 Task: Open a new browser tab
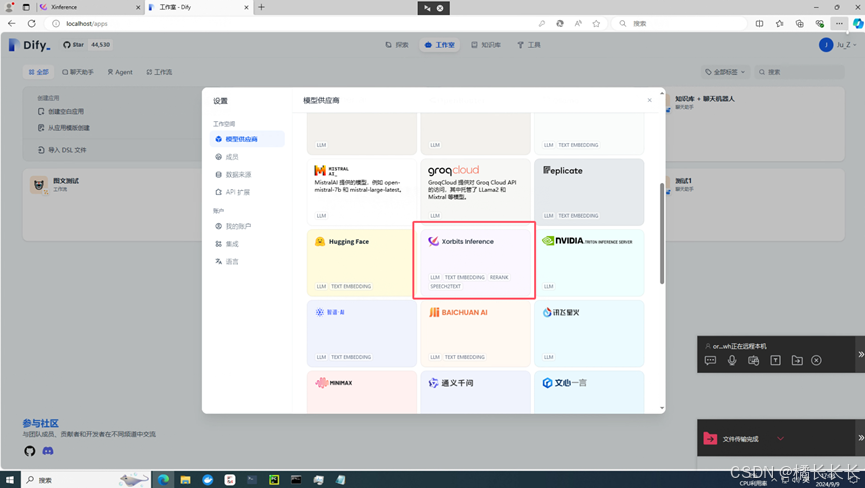(261, 7)
